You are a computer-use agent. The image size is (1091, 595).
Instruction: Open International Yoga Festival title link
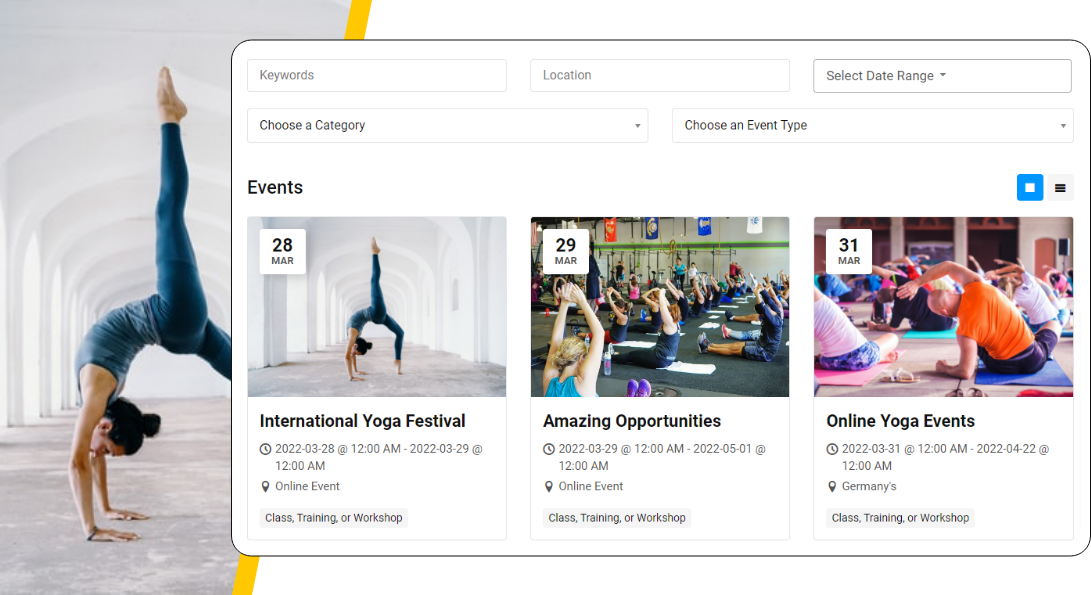coord(362,421)
